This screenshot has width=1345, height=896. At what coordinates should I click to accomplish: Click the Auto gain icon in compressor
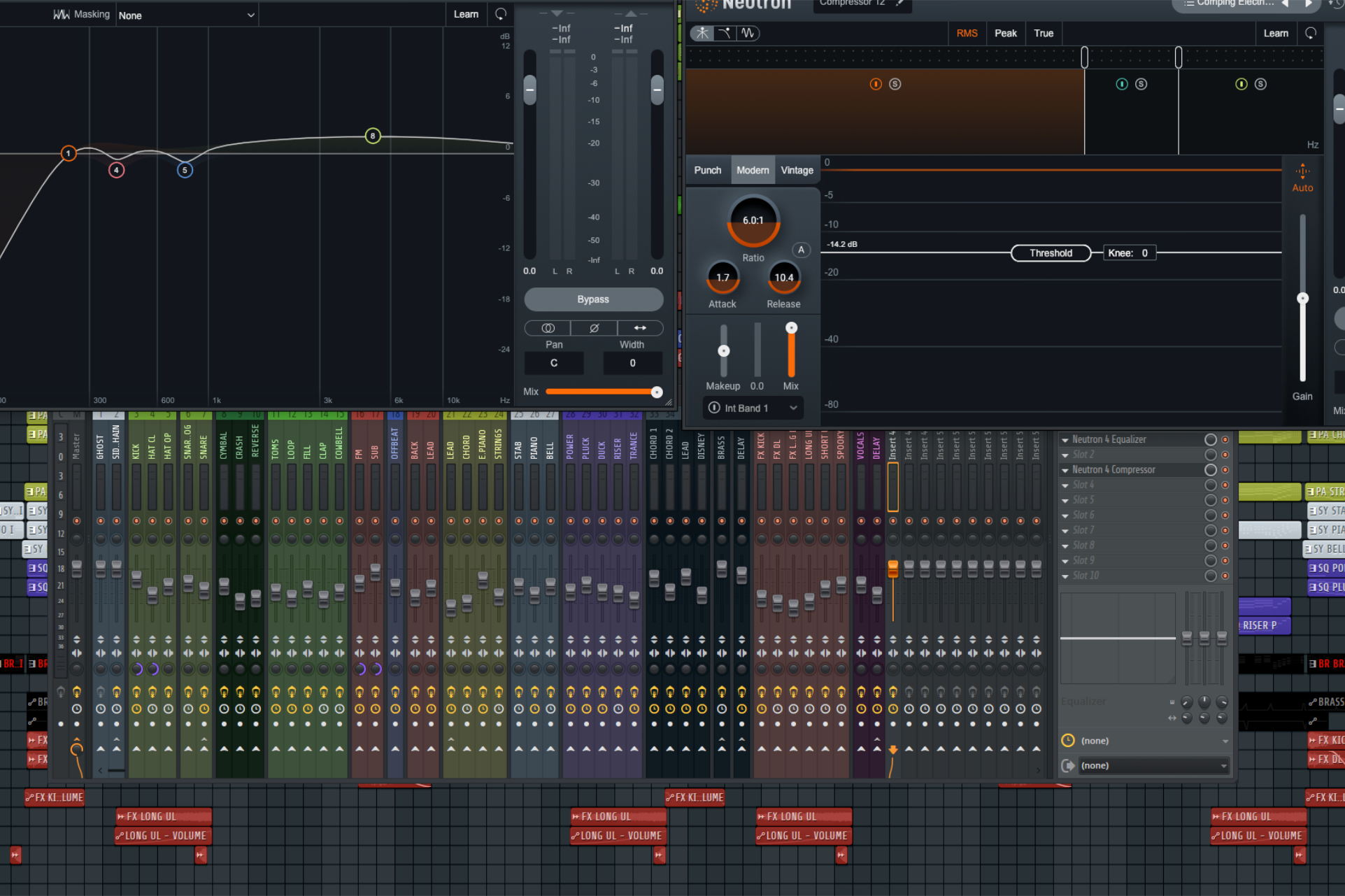(1302, 171)
